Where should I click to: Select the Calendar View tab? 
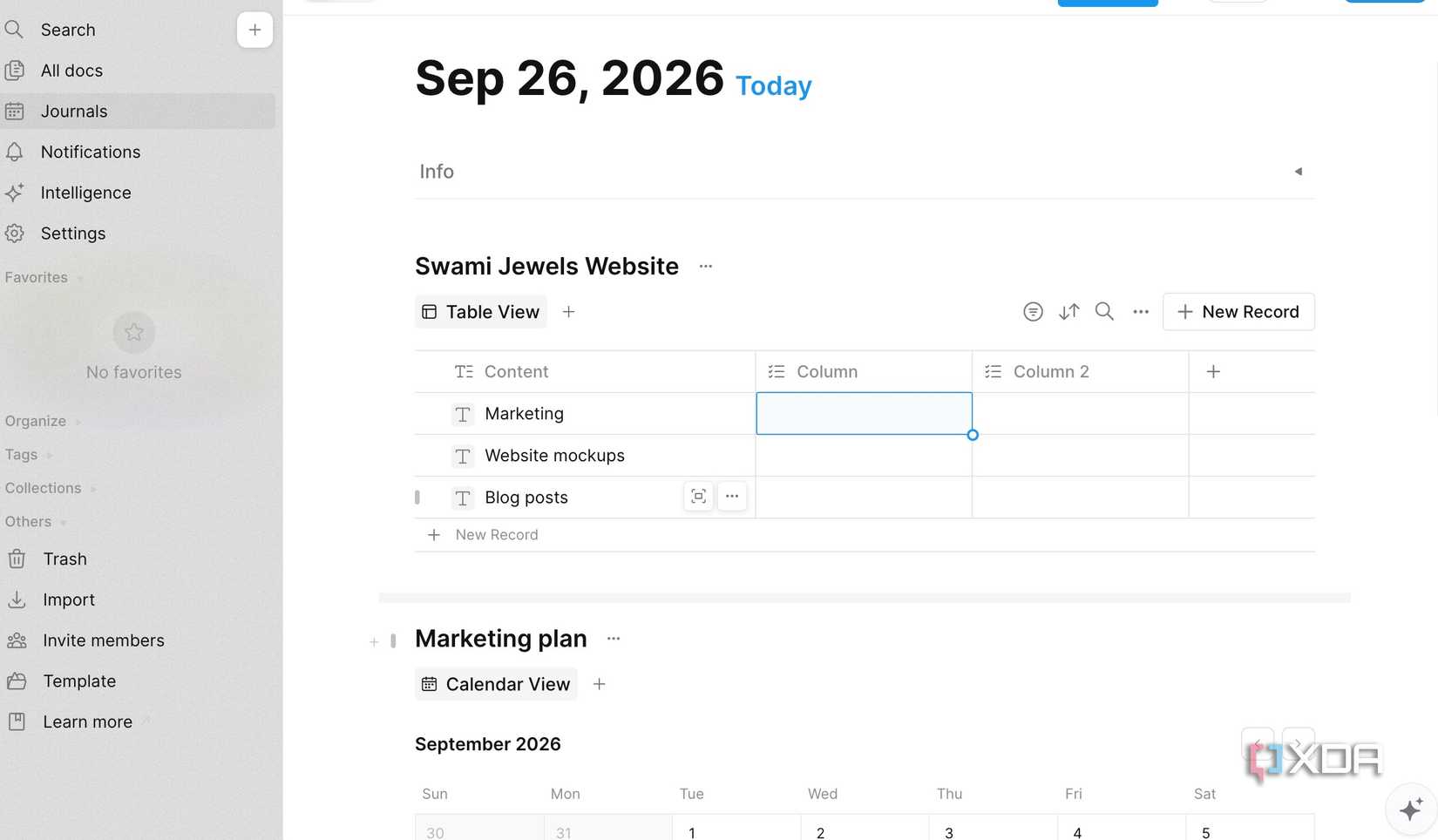[496, 684]
